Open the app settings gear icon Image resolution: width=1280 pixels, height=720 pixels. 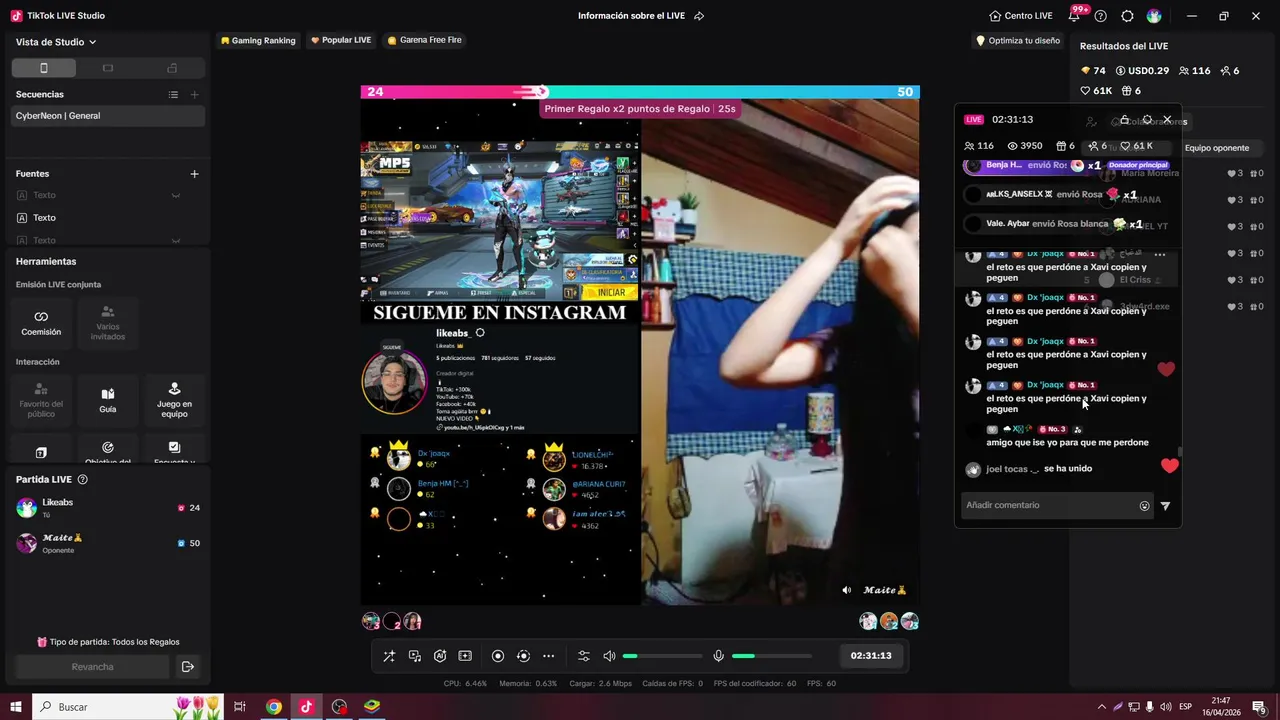[x=1127, y=16]
